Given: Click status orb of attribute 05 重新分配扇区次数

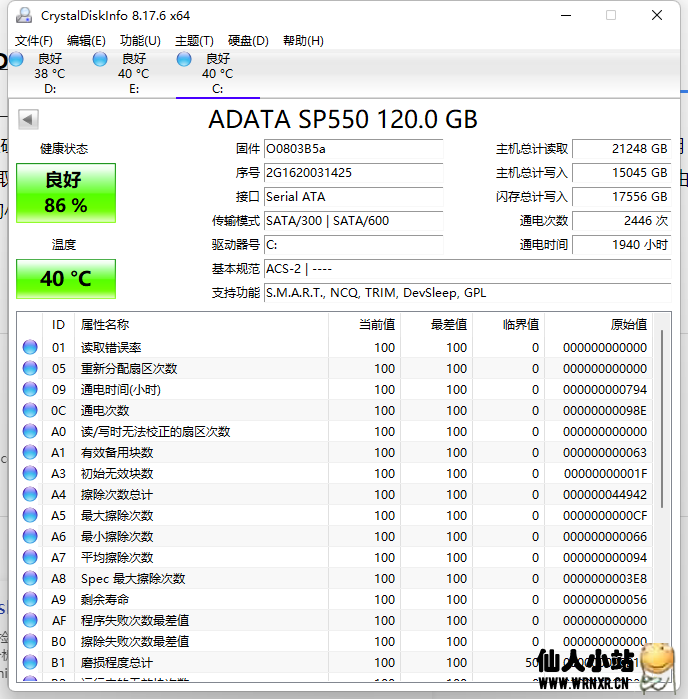Looking at the screenshot, I should point(30,368).
